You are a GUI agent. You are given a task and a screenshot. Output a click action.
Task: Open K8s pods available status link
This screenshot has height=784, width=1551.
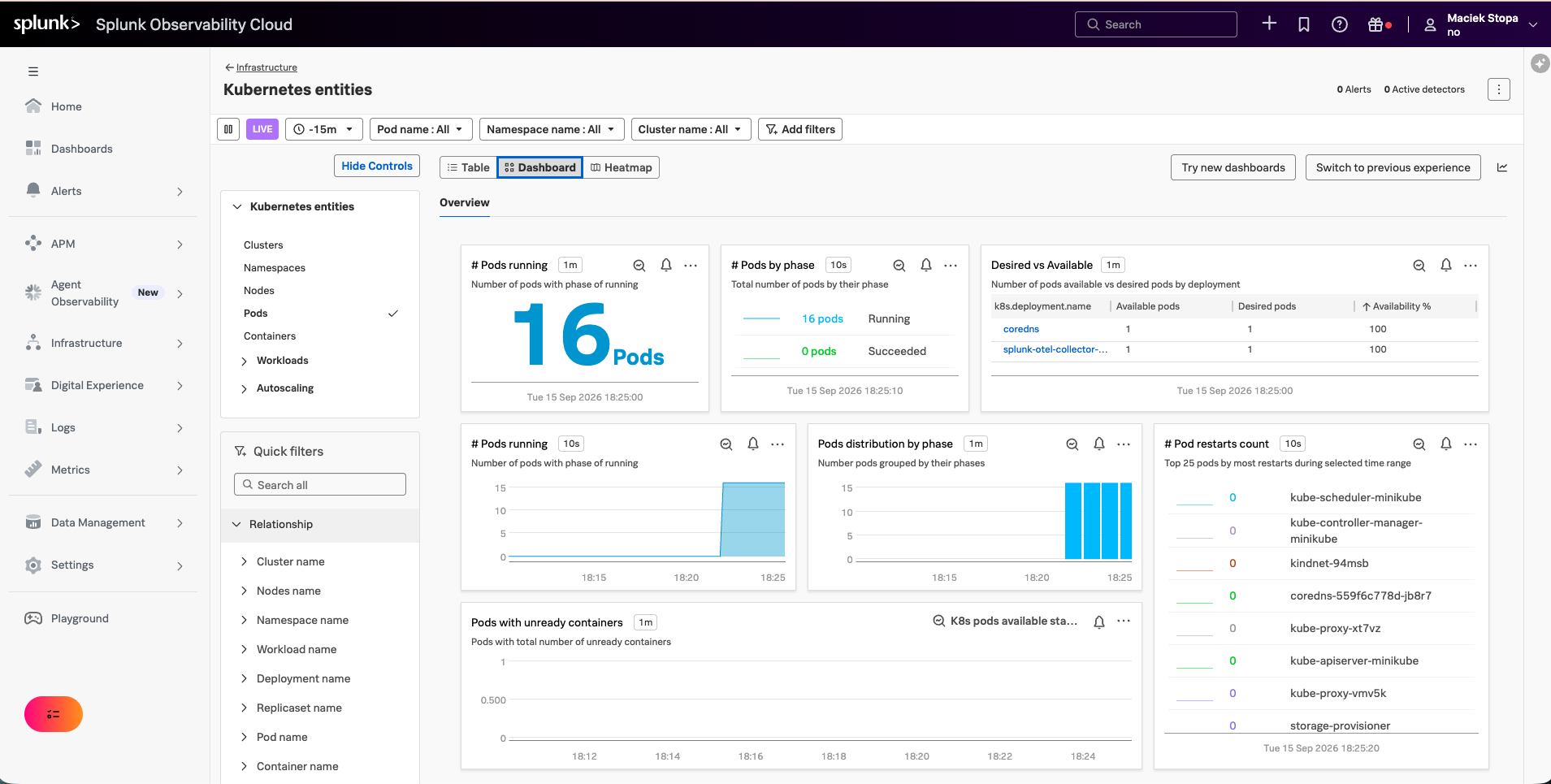point(1005,621)
